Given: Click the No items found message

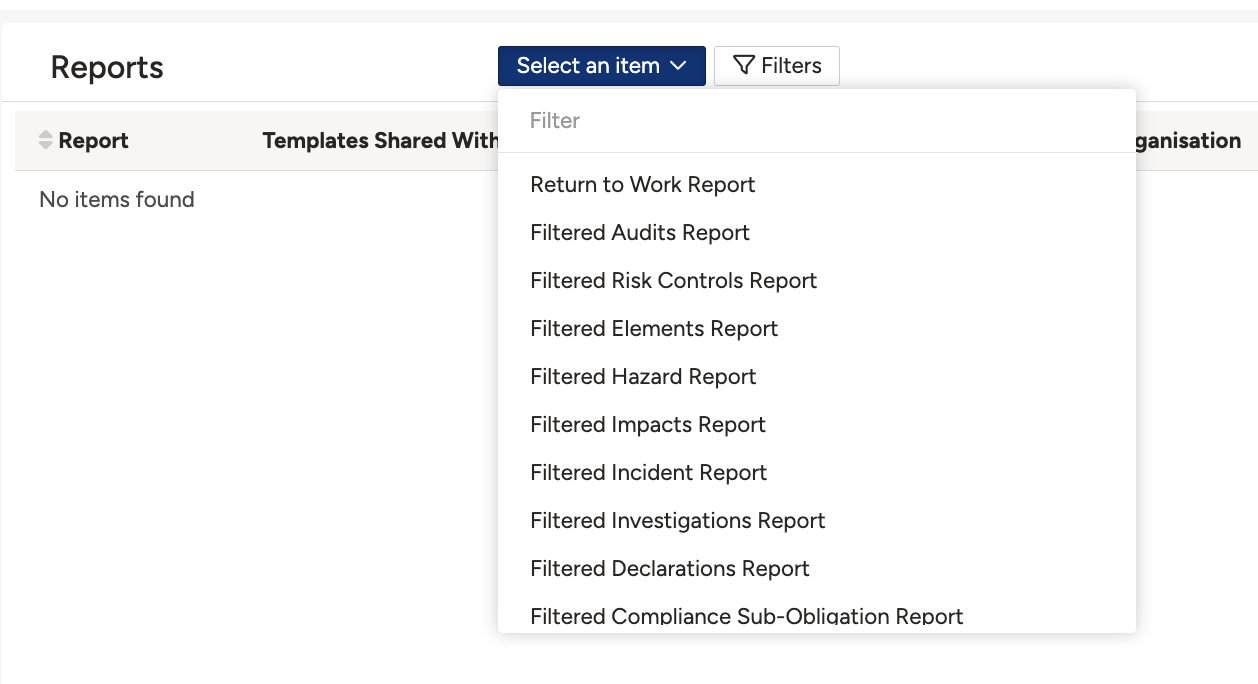Looking at the screenshot, I should (117, 200).
